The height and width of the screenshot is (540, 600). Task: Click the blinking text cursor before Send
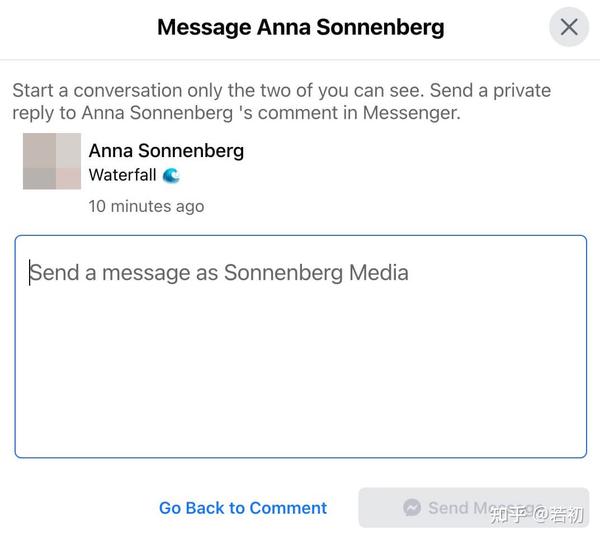coord(29,272)
